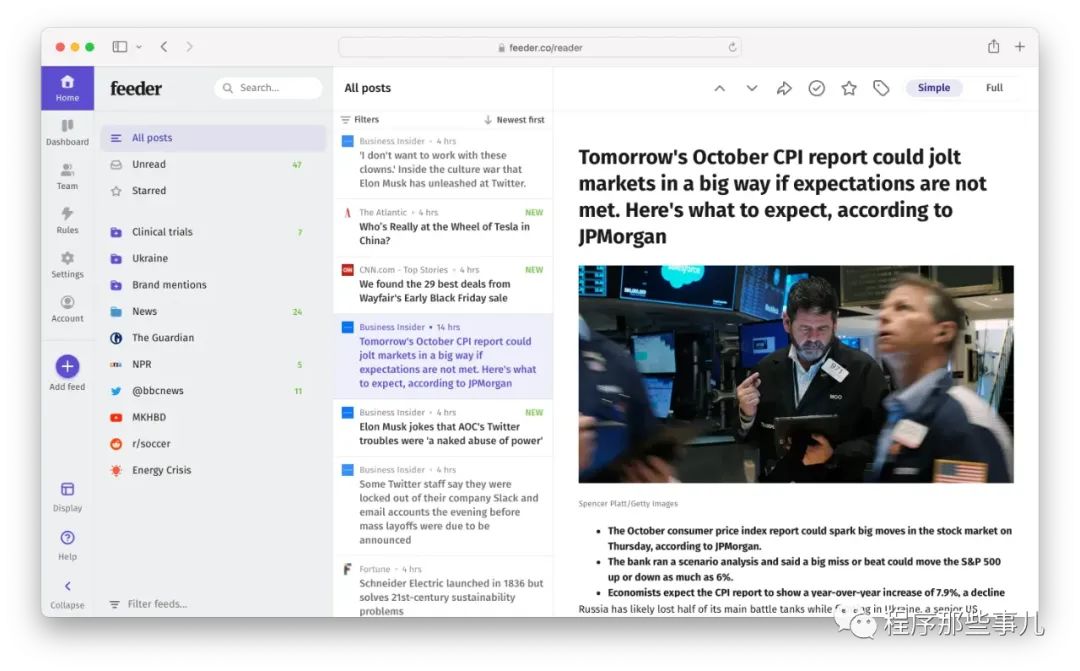1080x671 pixels.
Task: Select the MKHBD YouTube feed
Action: click(214, 417)
